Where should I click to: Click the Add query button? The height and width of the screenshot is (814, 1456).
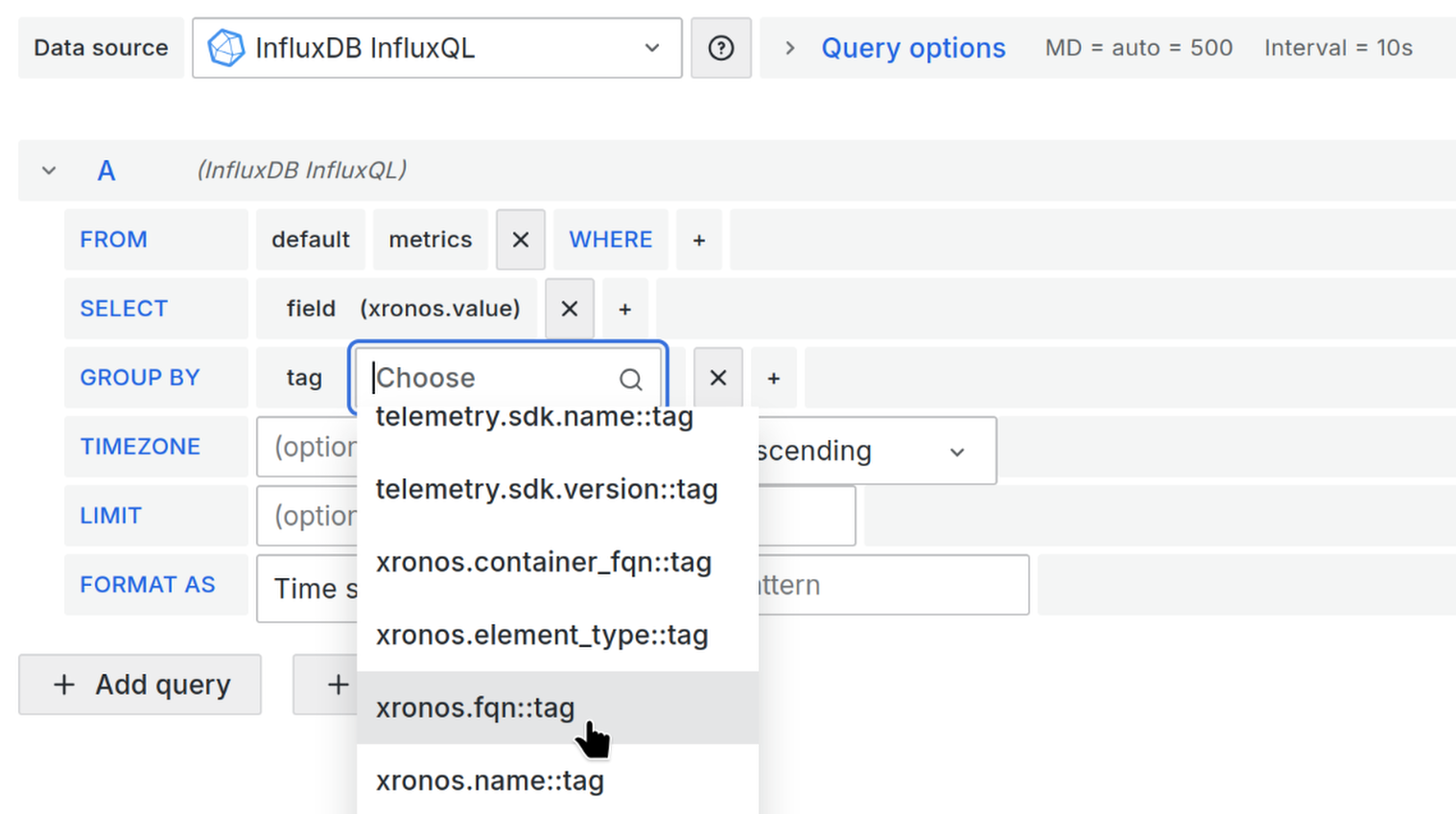[x=140, y=685]
